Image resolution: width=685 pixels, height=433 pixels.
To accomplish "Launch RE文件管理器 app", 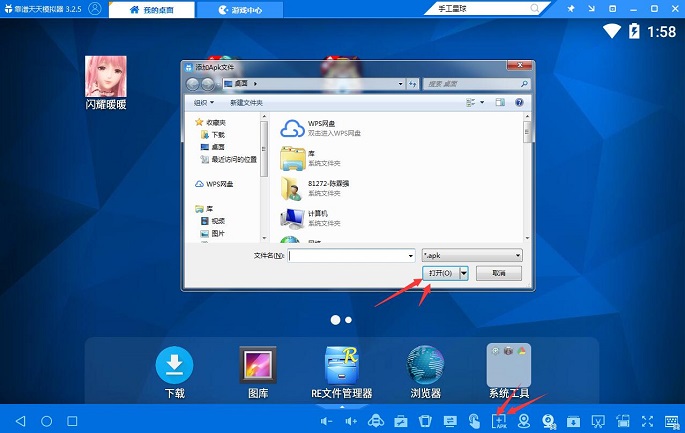I will coord(342,372).
